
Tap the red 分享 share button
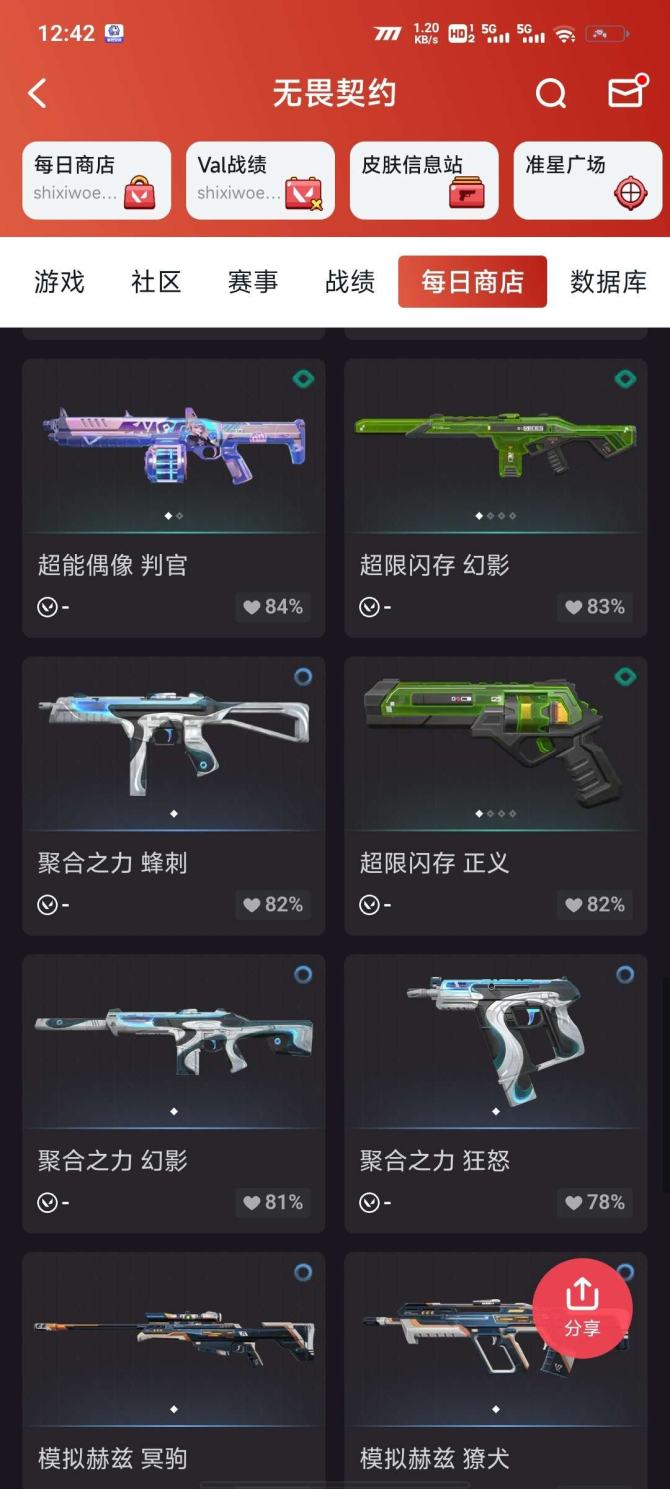click(x=582, y=1308)
